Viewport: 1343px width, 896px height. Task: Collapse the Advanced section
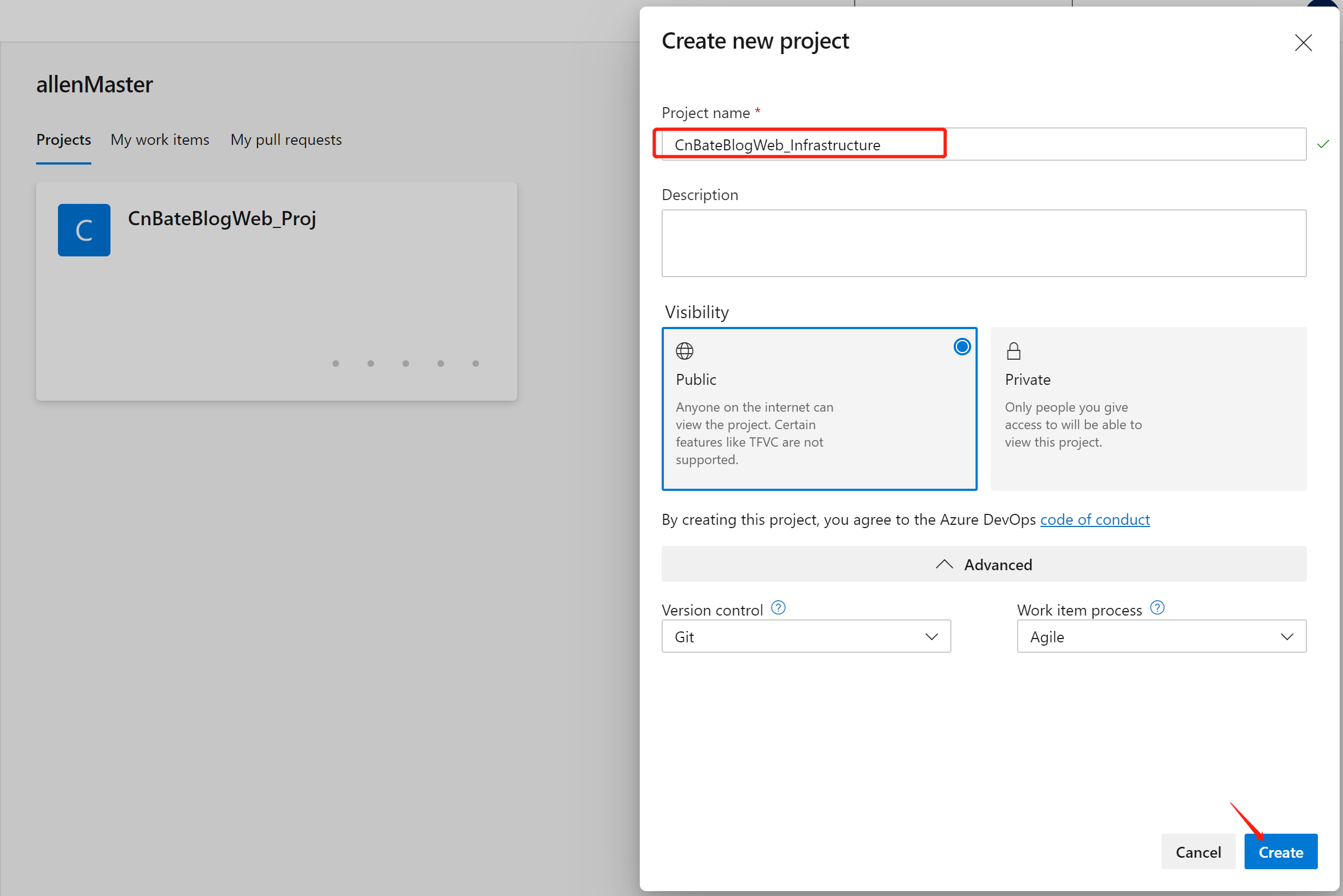pyautogui.click(x=984, y=565)
